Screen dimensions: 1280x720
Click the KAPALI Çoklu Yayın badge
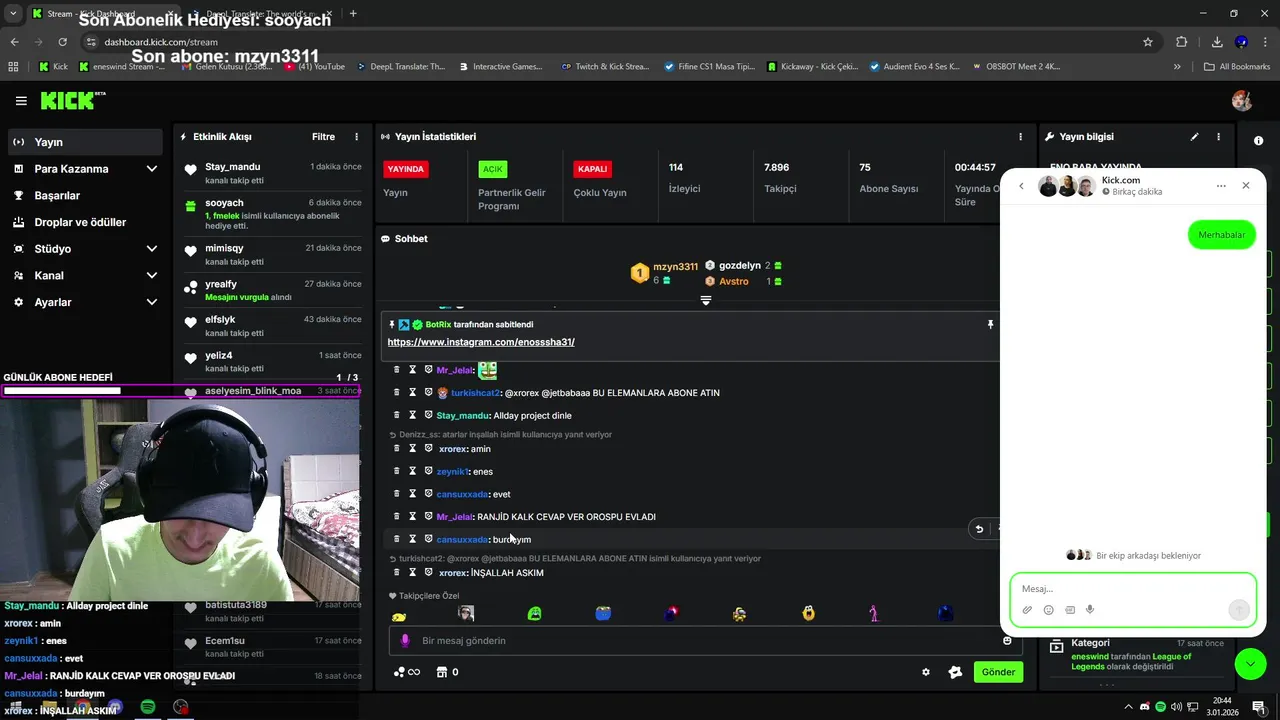coord(592,169)
